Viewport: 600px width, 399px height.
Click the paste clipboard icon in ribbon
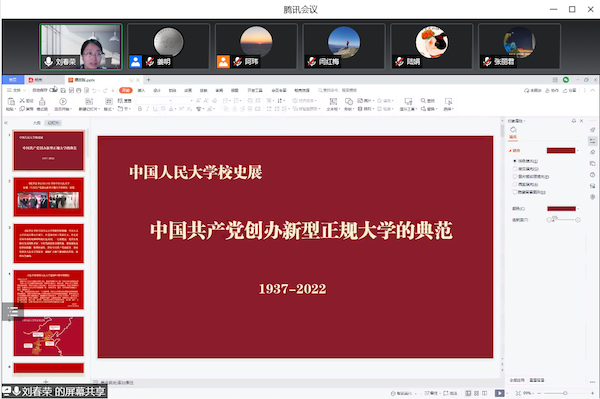point(11,101)
